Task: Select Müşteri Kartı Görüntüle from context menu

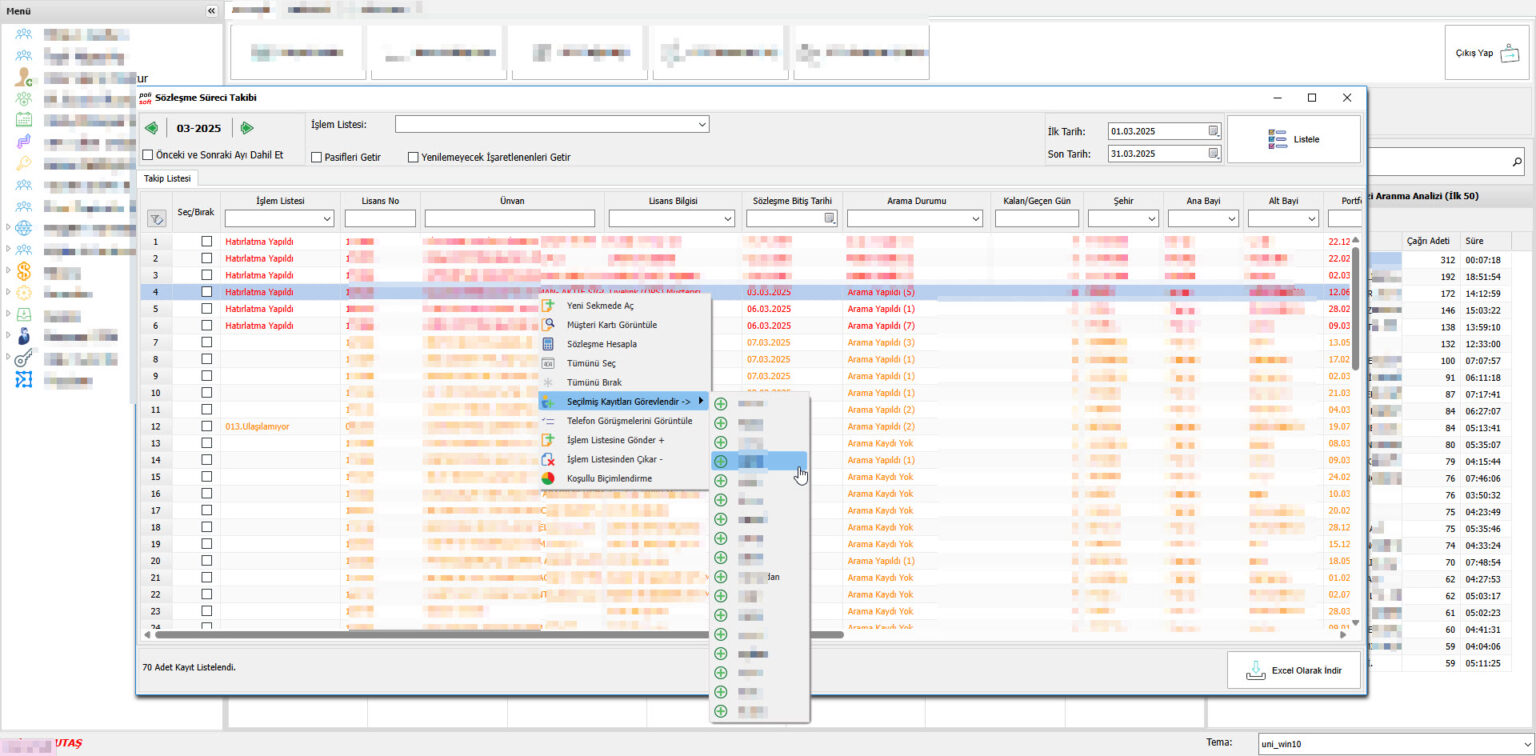Action: point(611,325)
